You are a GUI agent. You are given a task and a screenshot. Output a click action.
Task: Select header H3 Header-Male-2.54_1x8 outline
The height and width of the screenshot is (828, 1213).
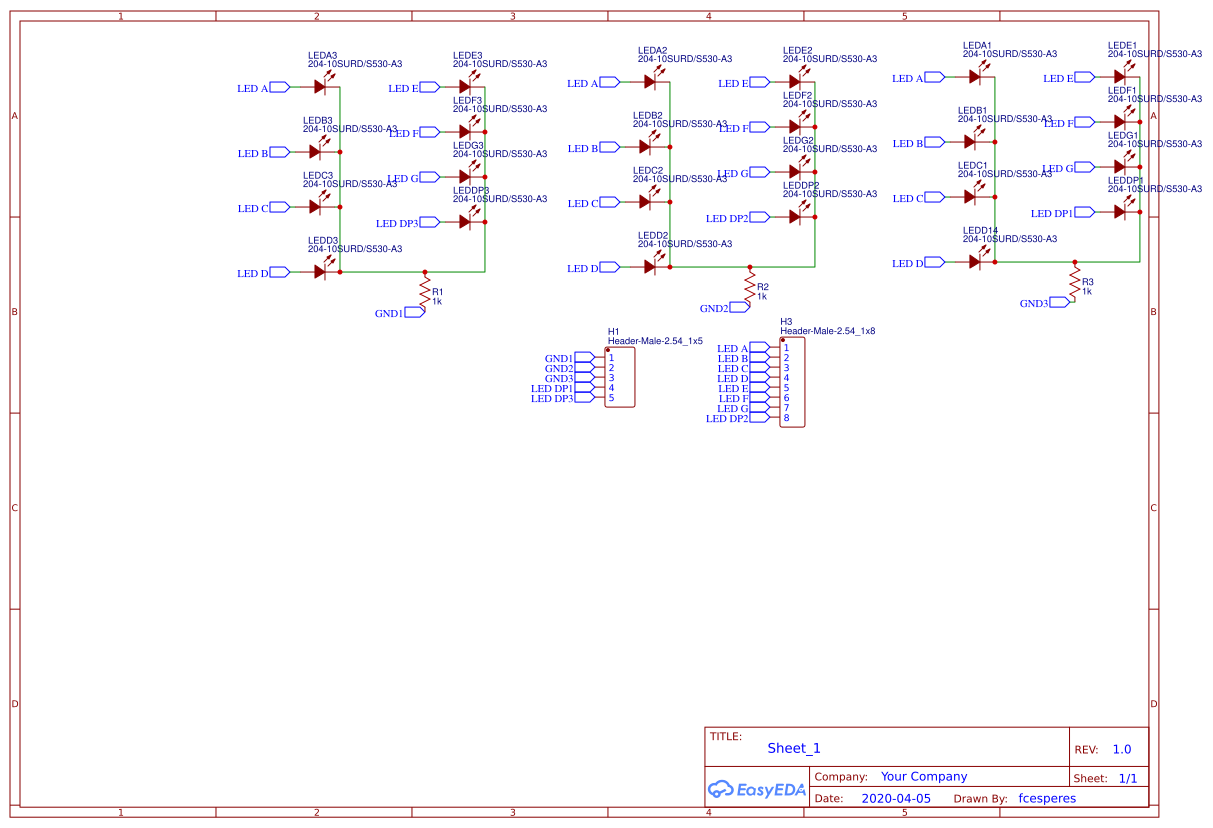point(792,382)
